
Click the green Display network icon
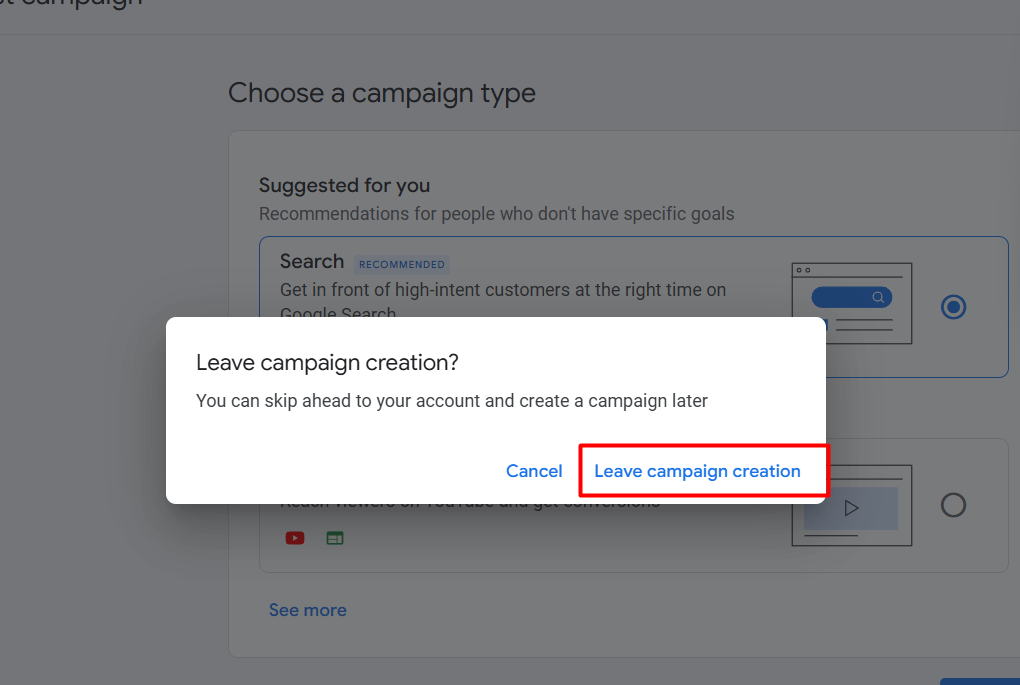[x=335, y=538]
